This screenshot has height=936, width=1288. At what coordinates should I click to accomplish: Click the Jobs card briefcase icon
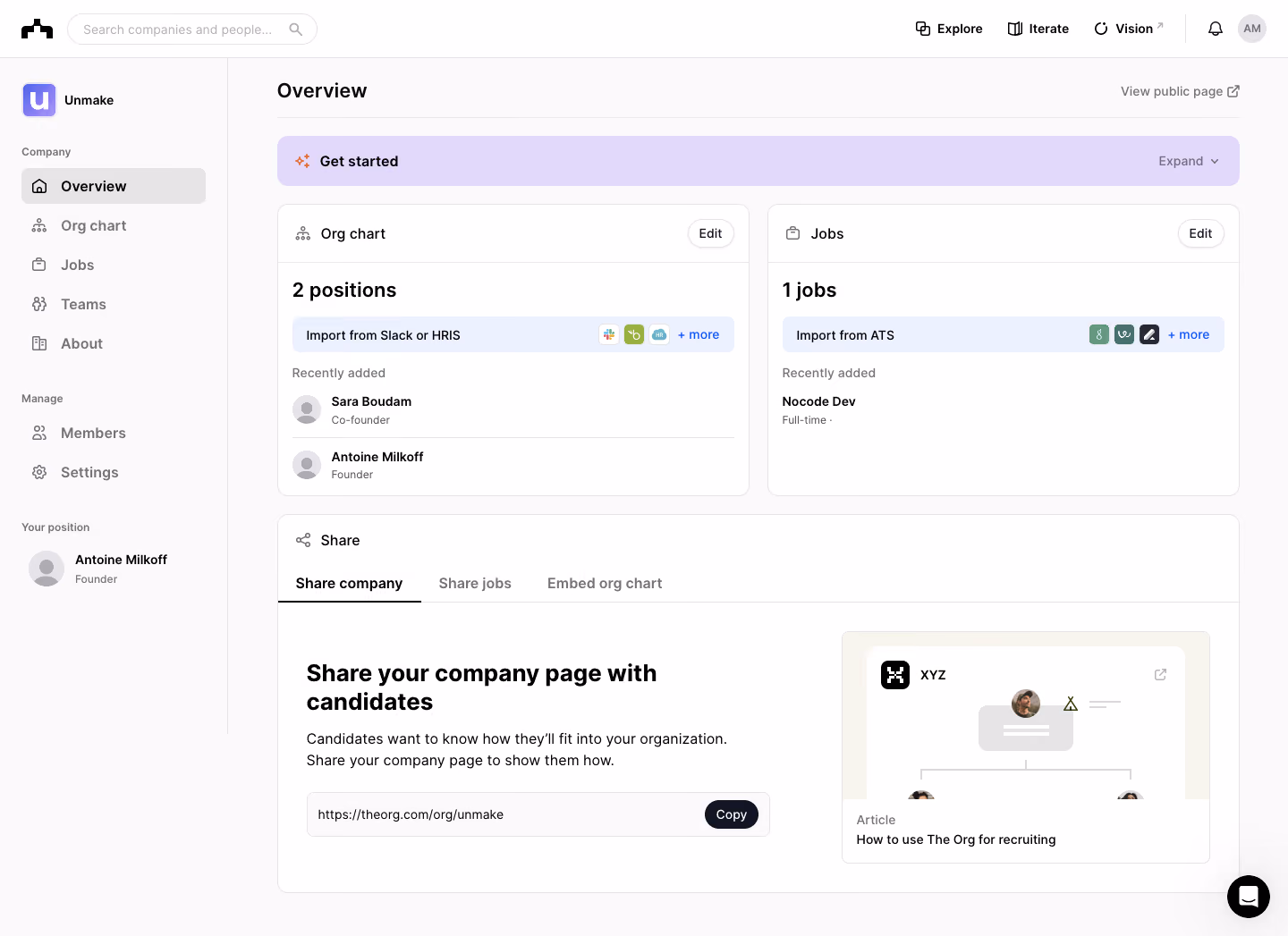pos(792,233)
